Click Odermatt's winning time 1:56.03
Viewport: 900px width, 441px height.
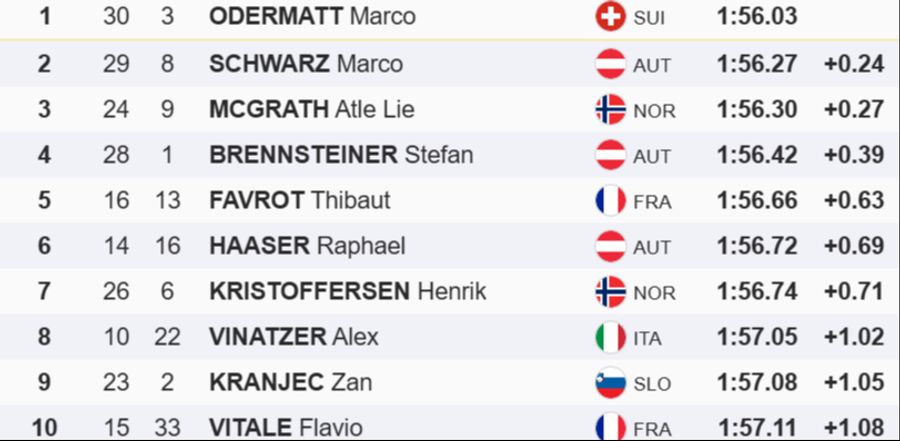point(757,17)
